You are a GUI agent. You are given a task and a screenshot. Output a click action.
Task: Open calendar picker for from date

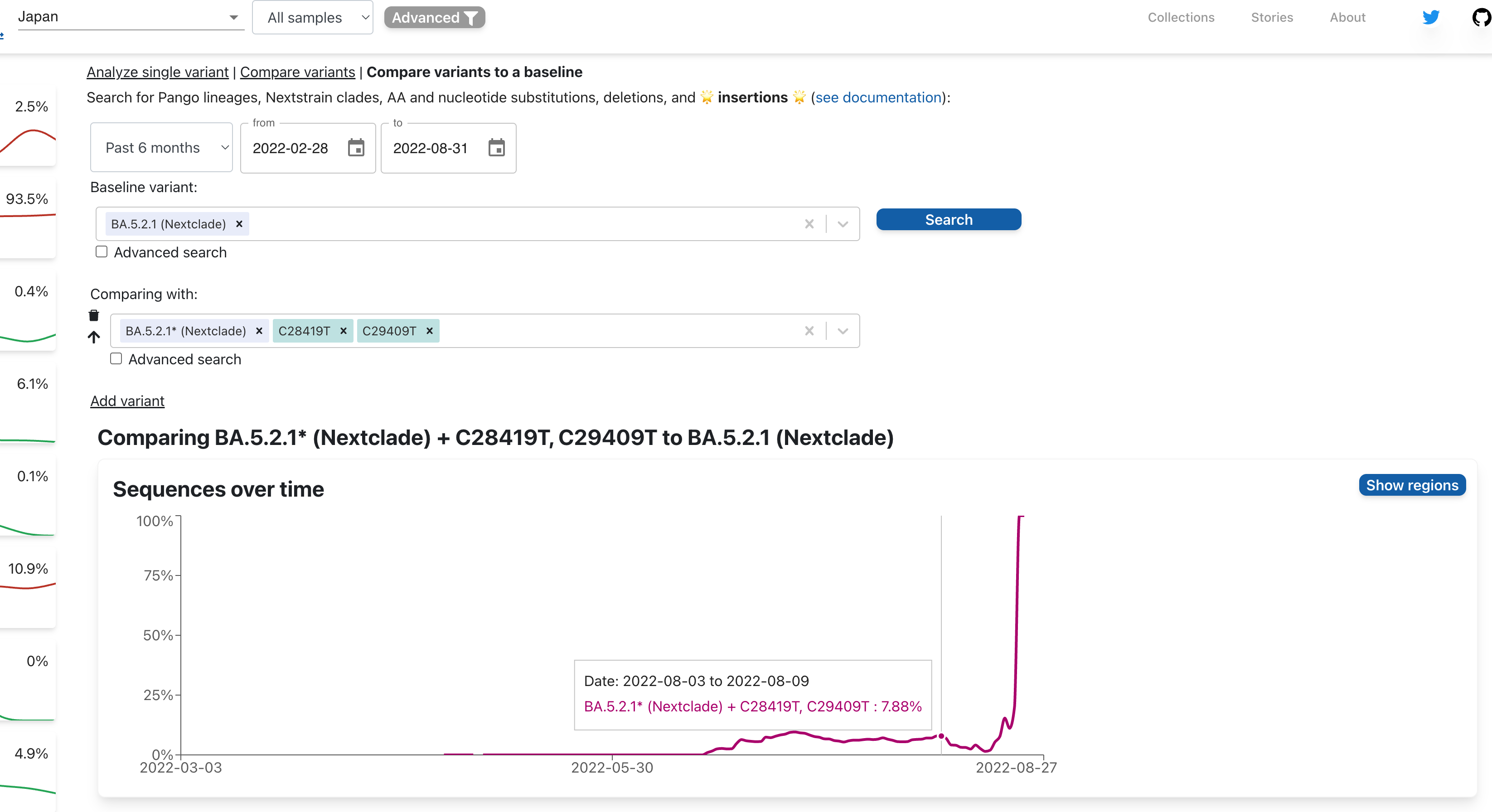(x=356, y=148)
